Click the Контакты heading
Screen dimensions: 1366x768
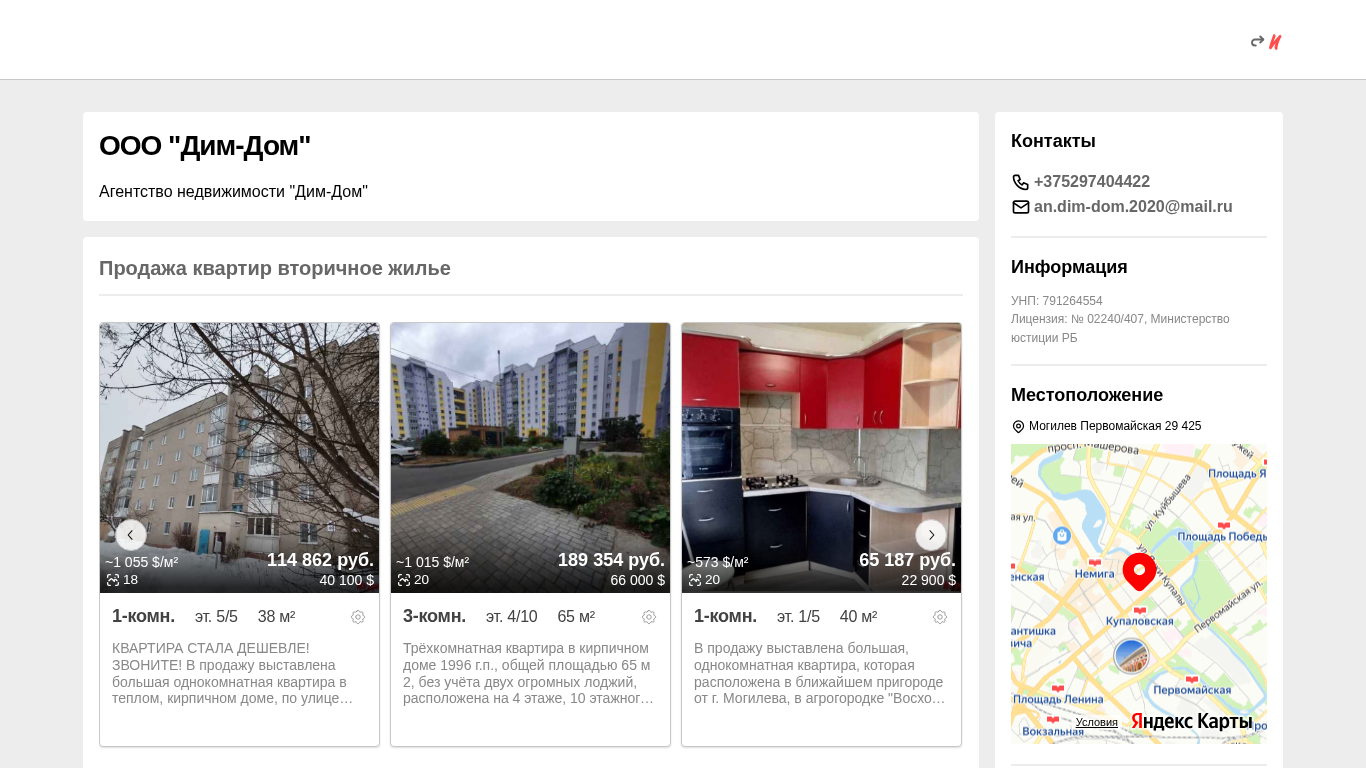[1053, 141]
